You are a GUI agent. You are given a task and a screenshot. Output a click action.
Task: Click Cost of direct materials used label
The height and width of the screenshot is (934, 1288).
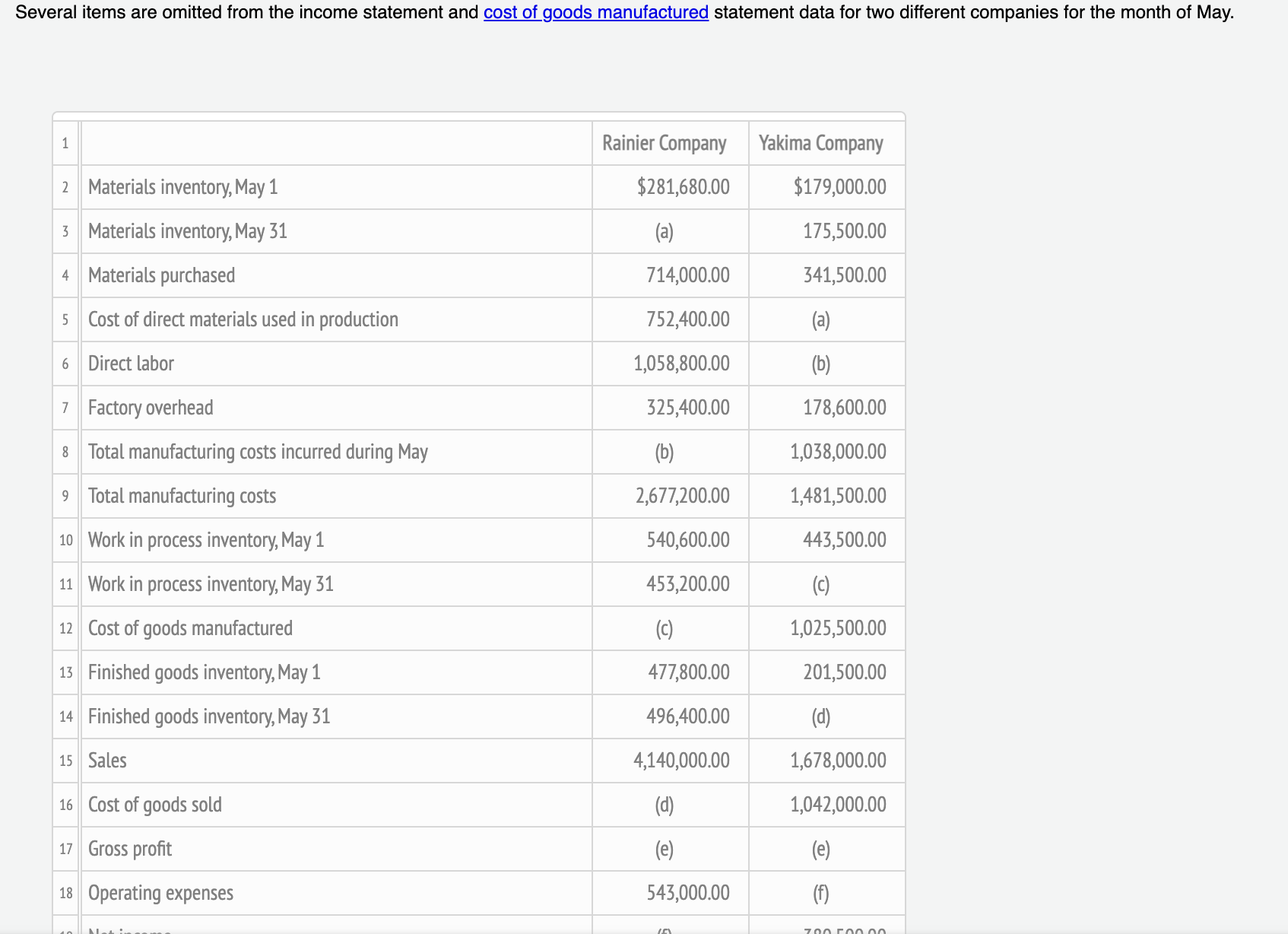coord(243,319)
